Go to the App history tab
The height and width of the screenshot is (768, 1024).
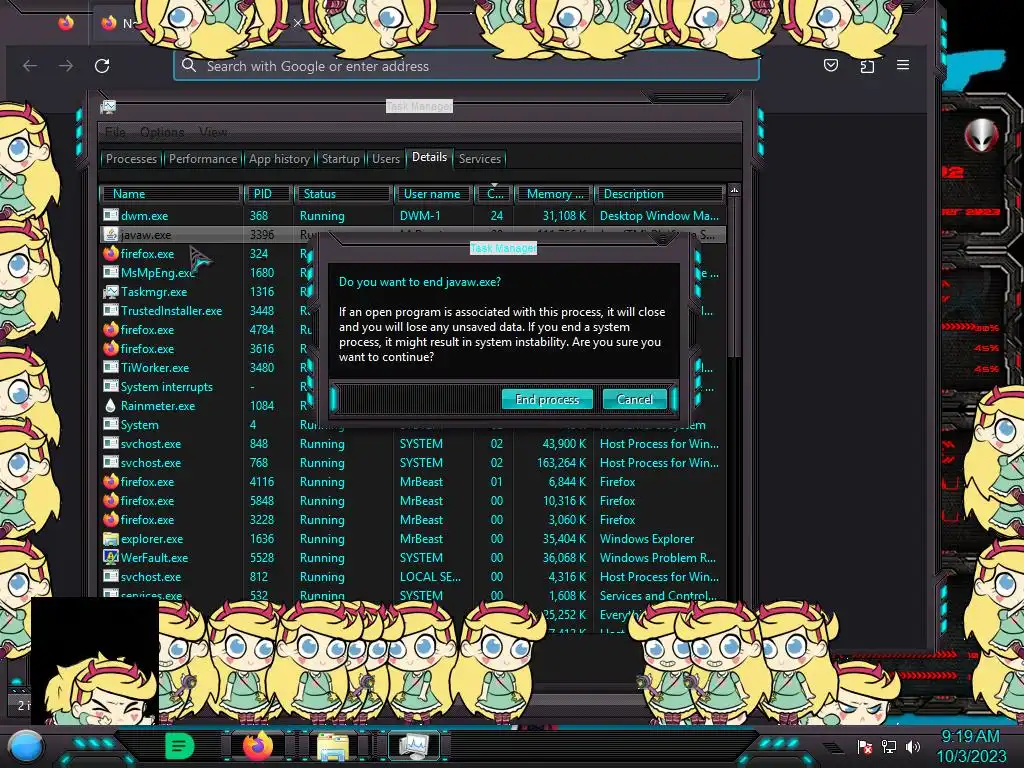pyautogui.click(x=279, y=159)
